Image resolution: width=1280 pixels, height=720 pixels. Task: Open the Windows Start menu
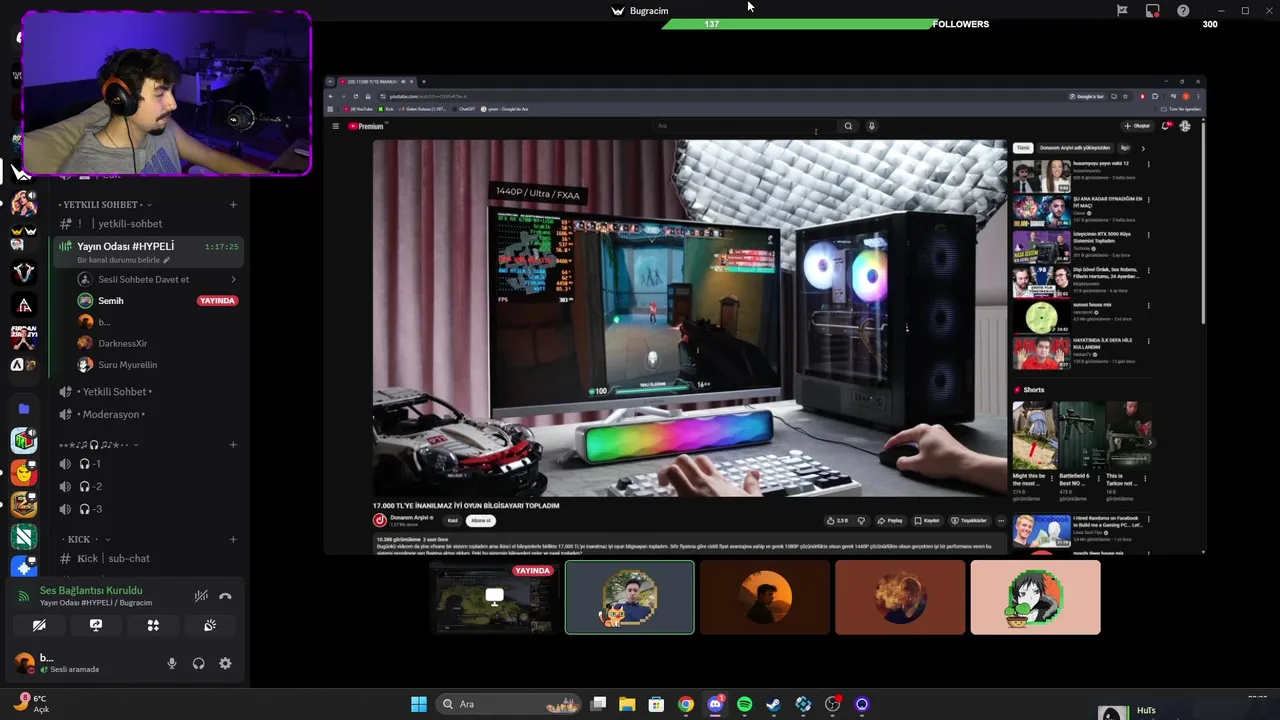click(x=419, y=704)
